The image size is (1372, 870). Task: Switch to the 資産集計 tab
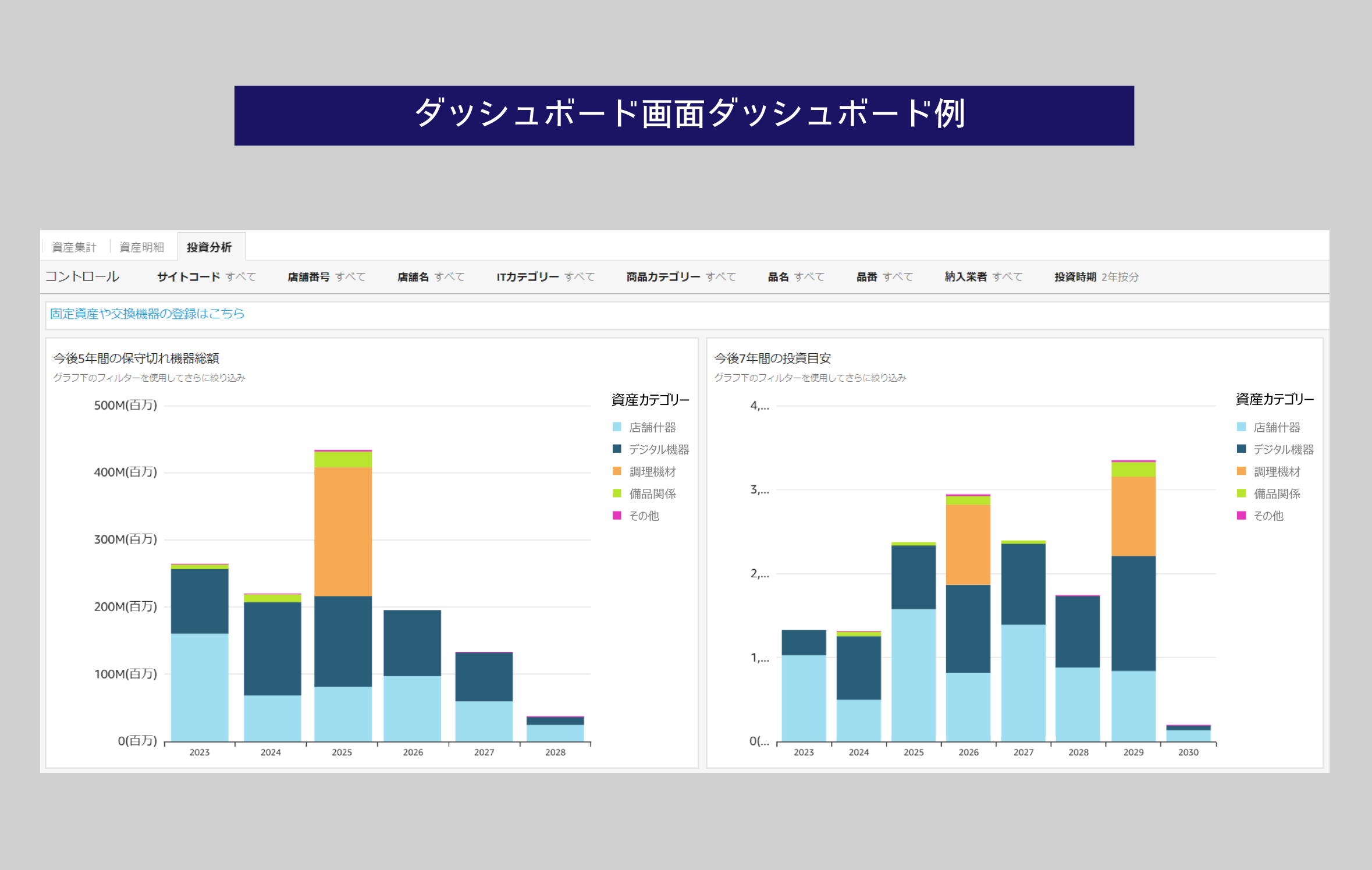click(x=74, y=247)
